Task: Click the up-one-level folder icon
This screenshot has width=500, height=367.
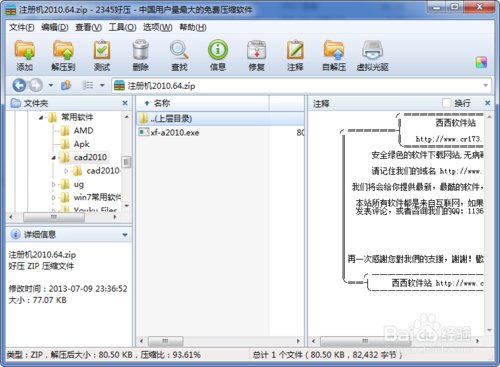Action: [x=66, y=85]
